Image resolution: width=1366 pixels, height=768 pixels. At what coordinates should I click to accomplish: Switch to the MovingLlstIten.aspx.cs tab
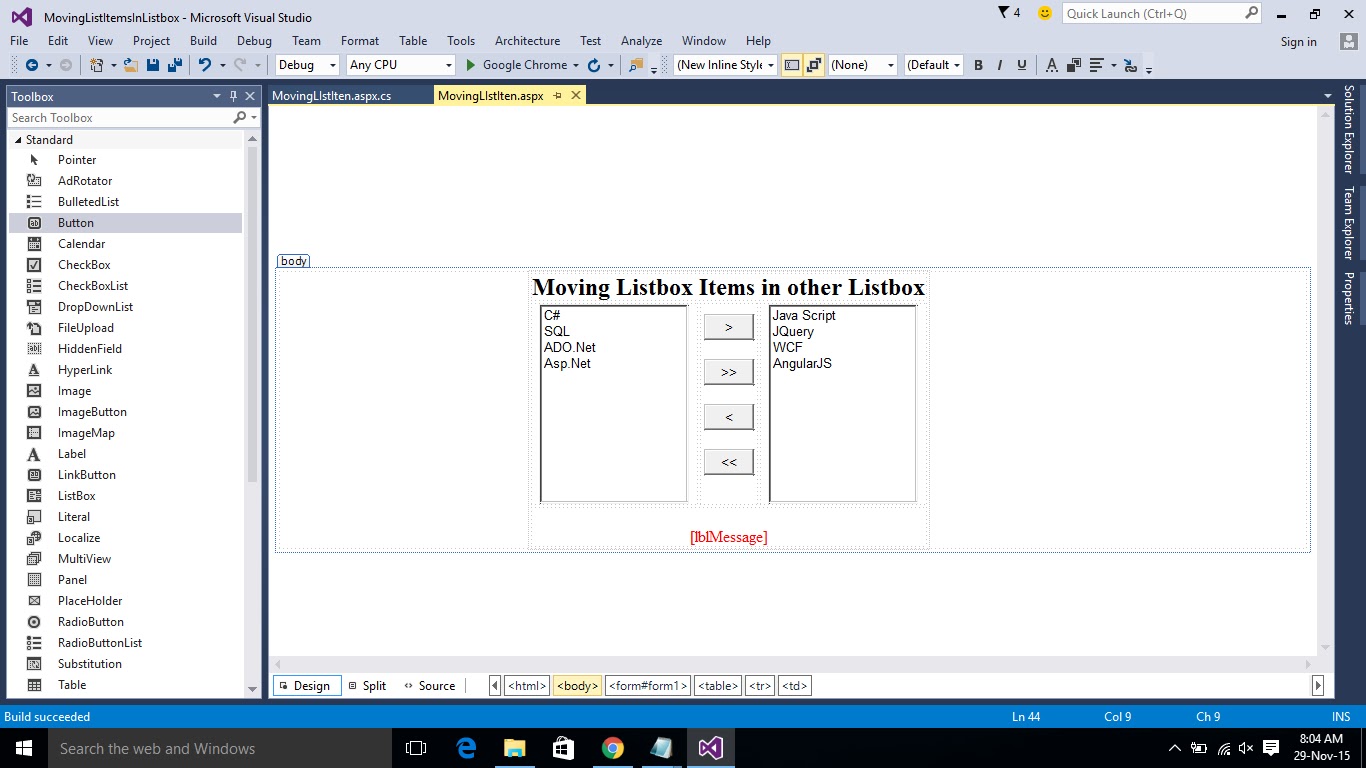pyautogui.click(x=332, y=96)
